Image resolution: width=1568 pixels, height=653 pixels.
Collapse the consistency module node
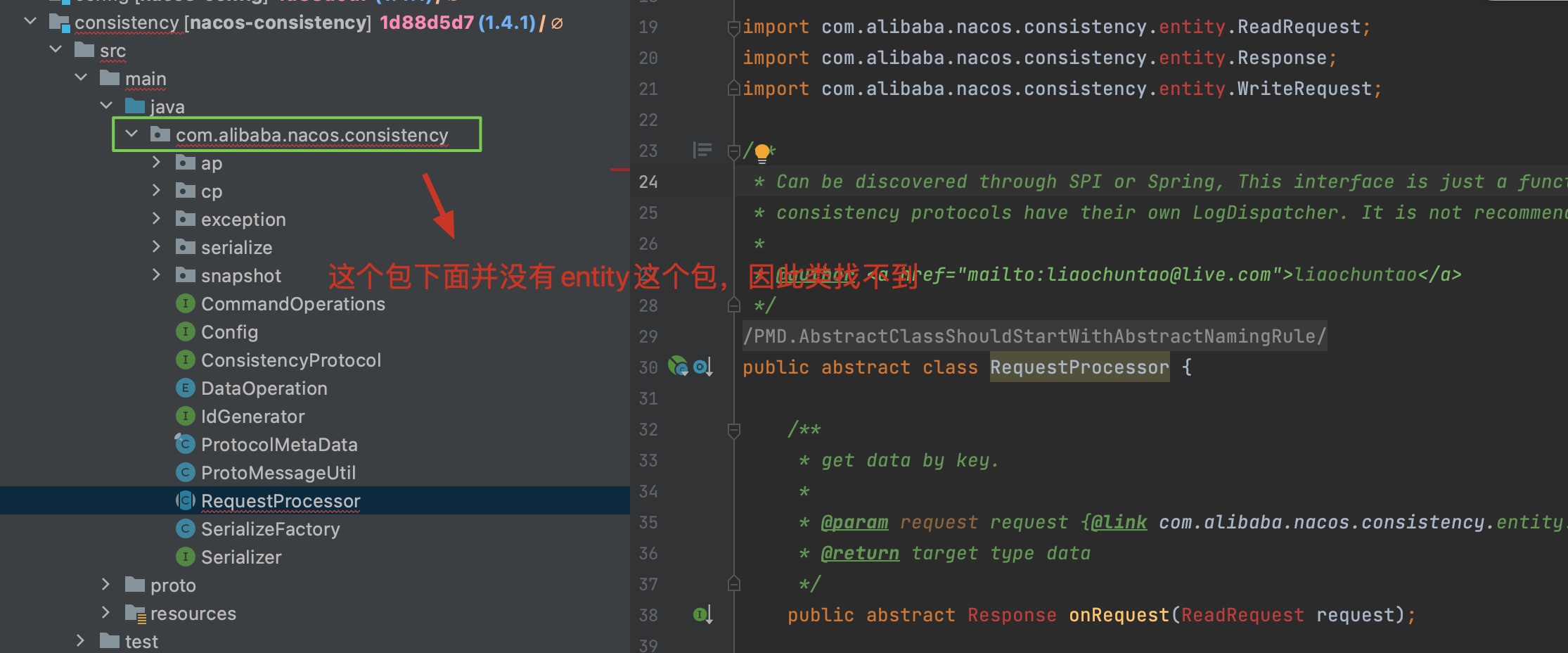(x=30, y=21)
